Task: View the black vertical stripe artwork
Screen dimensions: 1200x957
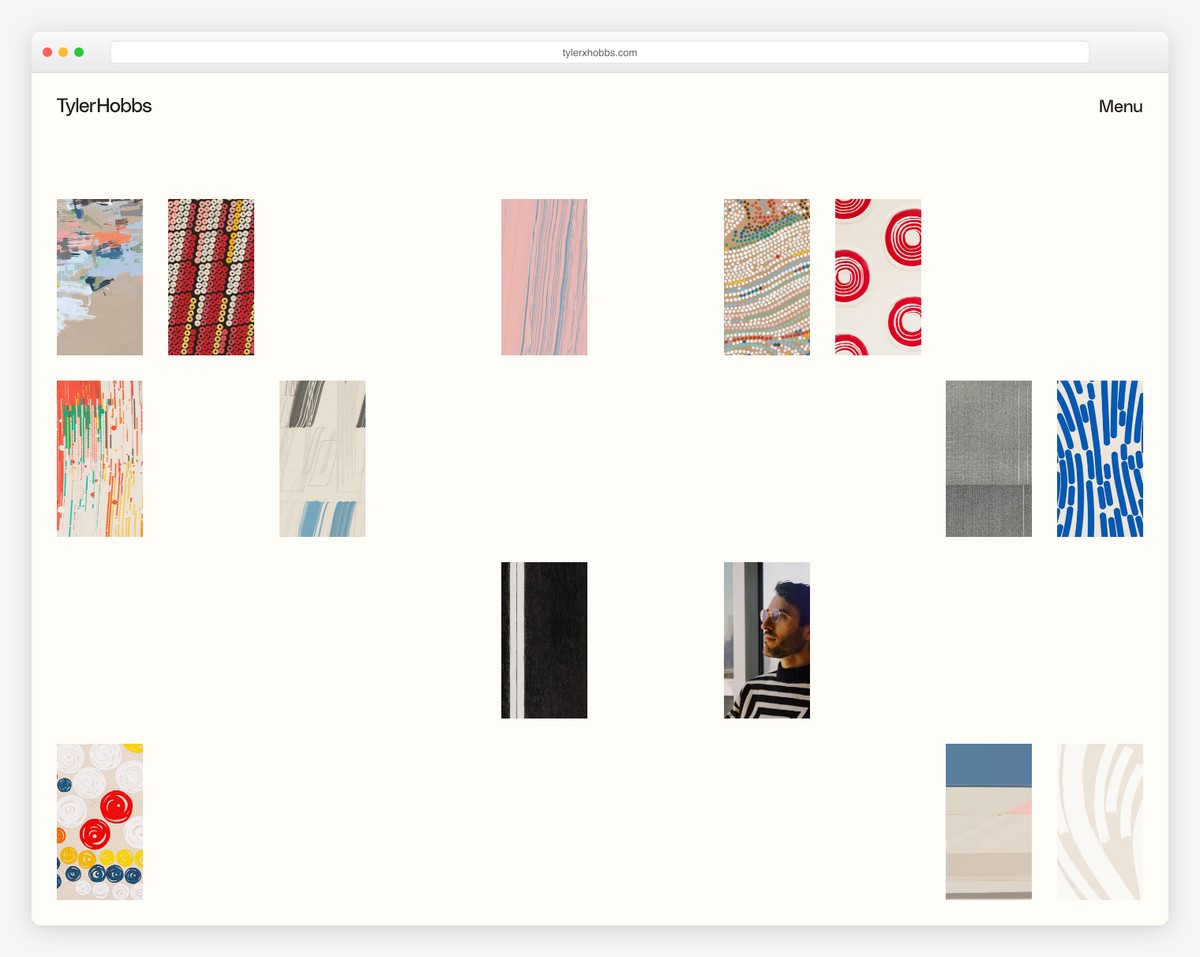Action: coord(544,640)
